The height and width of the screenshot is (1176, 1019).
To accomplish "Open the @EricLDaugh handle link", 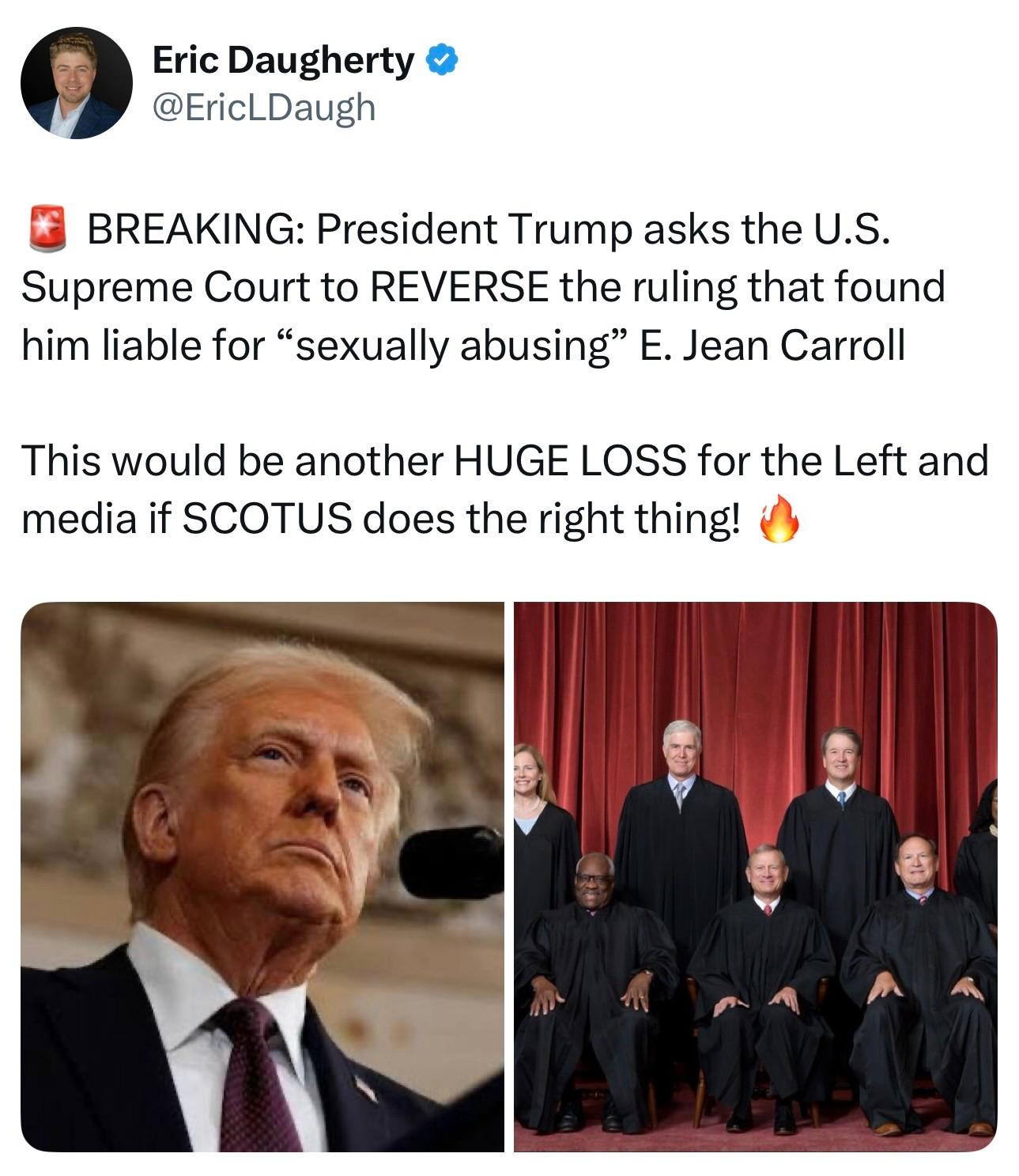I will (263, 107).
